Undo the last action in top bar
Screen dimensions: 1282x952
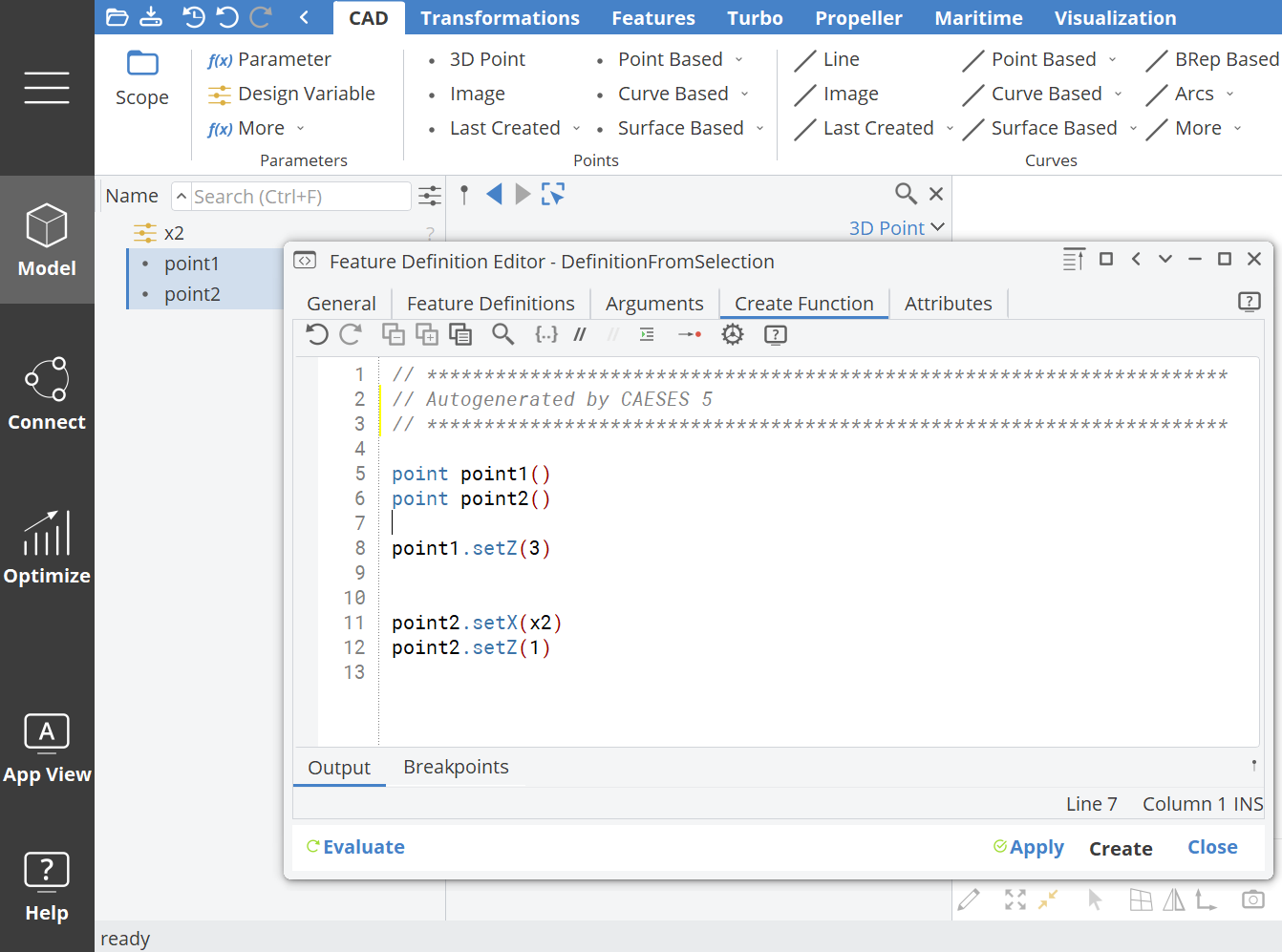(x=227, y=17)
